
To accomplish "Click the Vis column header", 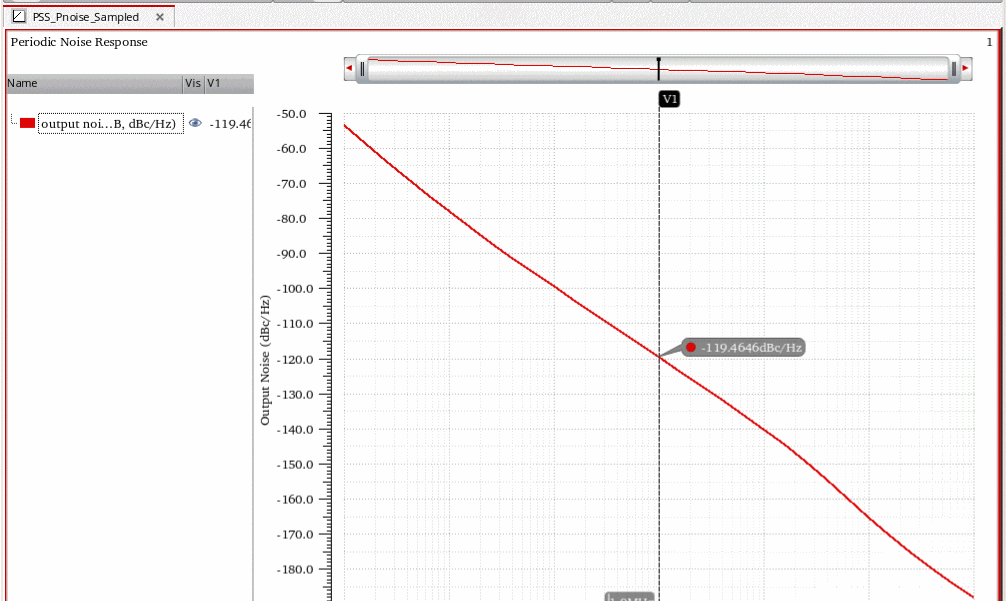I will coord(193,83).
